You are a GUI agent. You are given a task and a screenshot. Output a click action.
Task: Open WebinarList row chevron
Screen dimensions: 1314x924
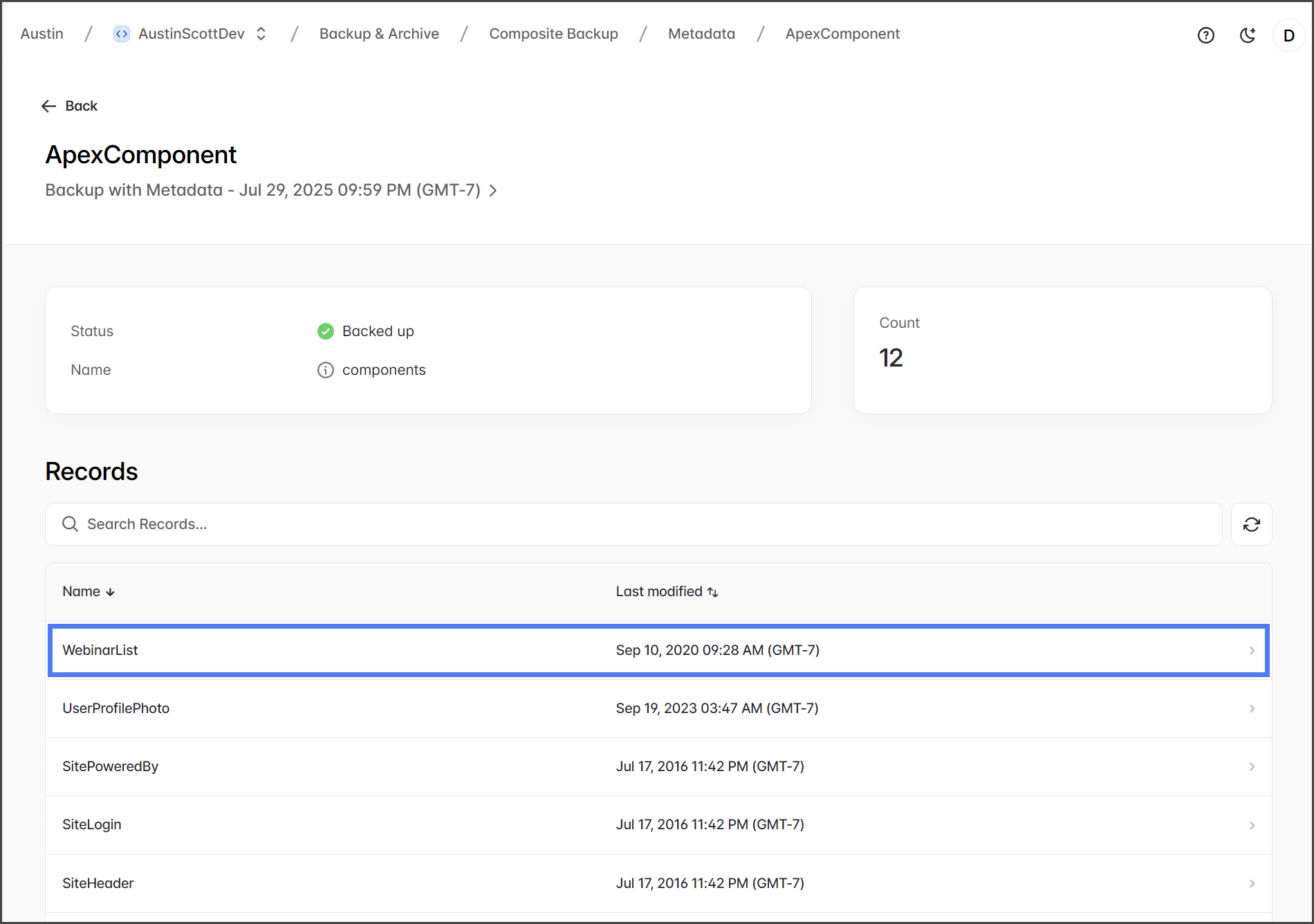1251,650
